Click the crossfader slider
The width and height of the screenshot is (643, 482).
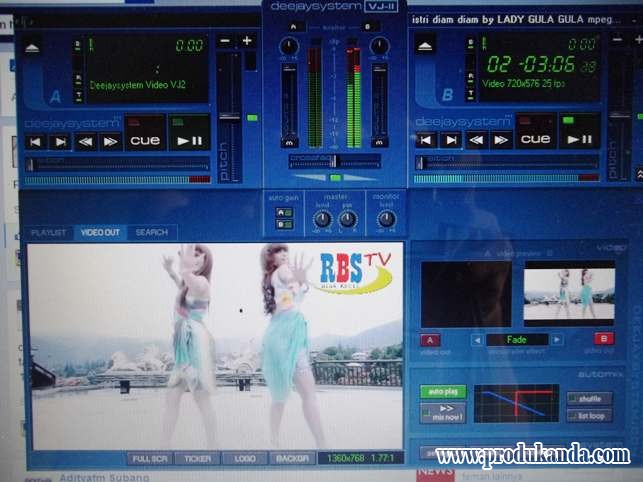(x=334, y=160)
